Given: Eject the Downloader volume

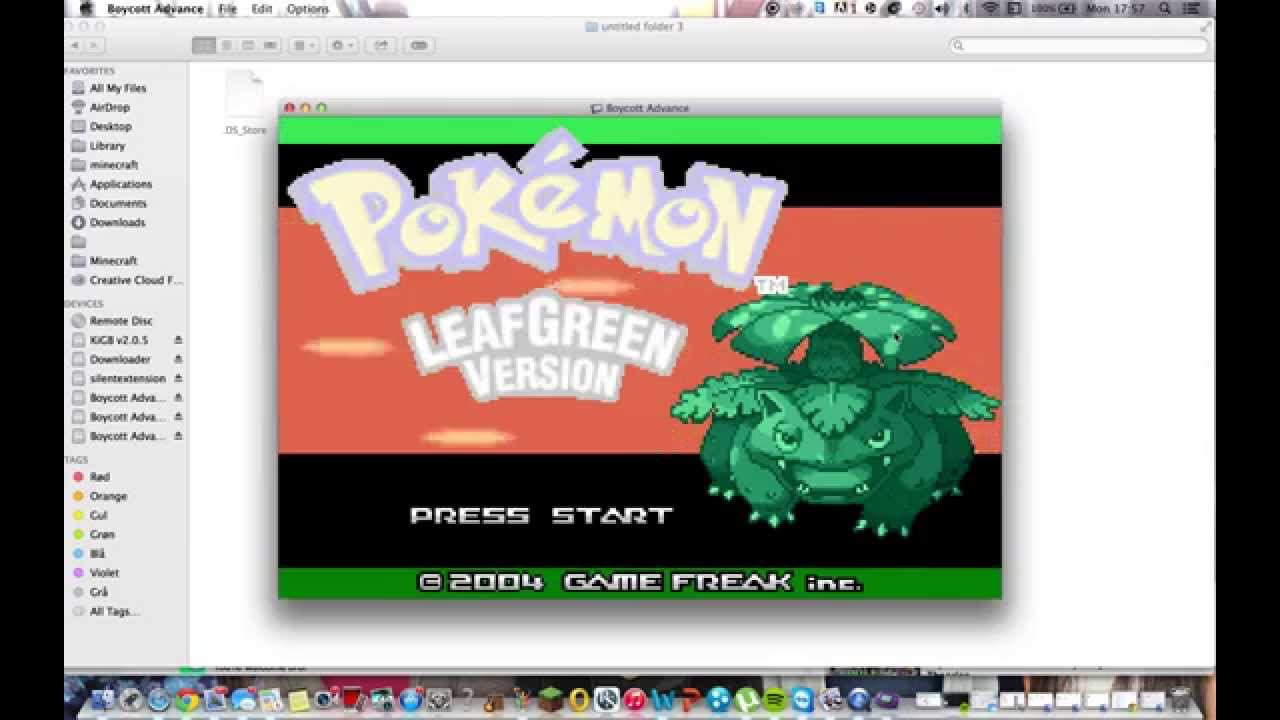Looking at the screenshot, I should (178, 359).
